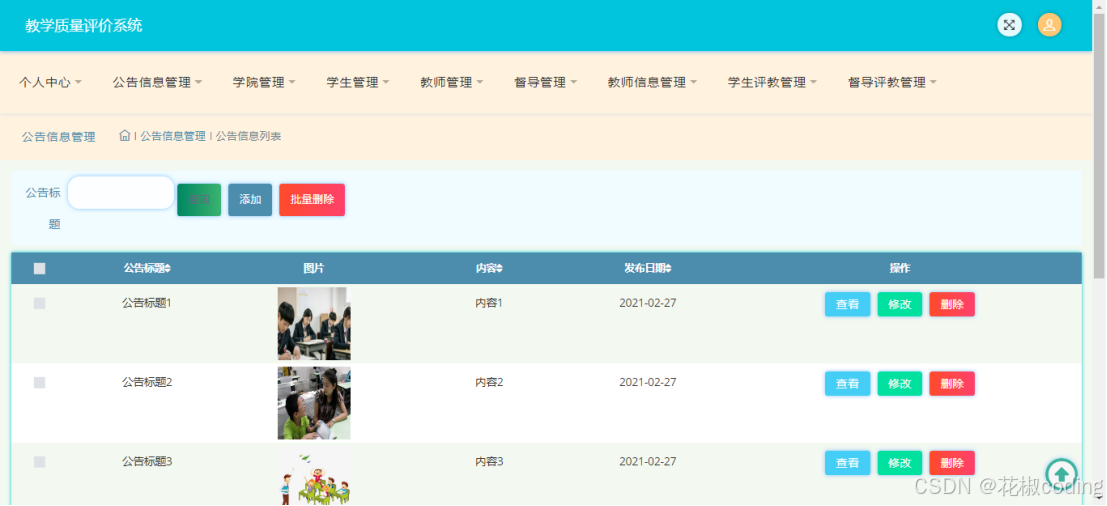The image size is (1107, 506).
Task: Click the scrollbar down arrow
Action: click(x=1099, y=500)
